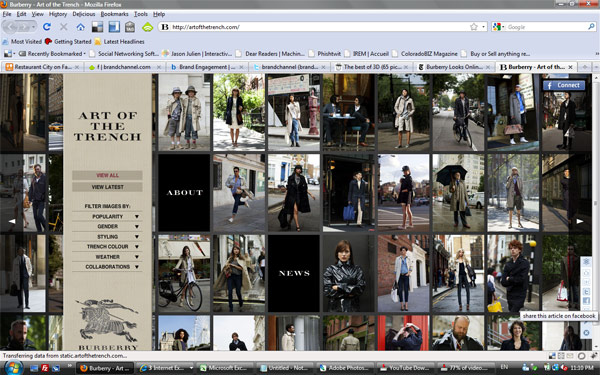Image resolution: width=600 pixels, height=375 pixels.
Task: Open the Recently Bookmarked dropdown
Action: coord(52,54)
